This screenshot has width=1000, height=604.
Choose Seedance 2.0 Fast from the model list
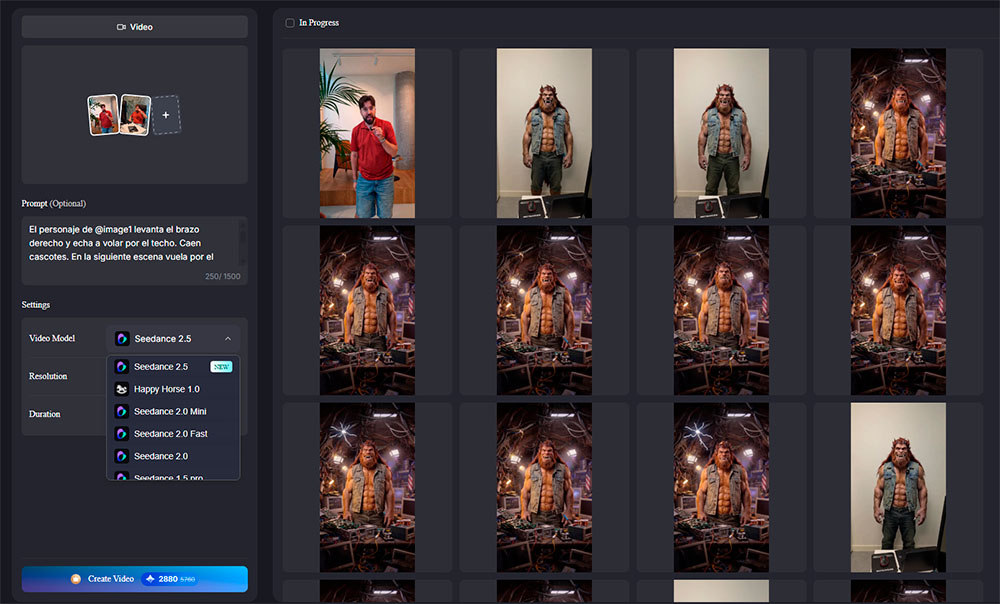[173, 434]
